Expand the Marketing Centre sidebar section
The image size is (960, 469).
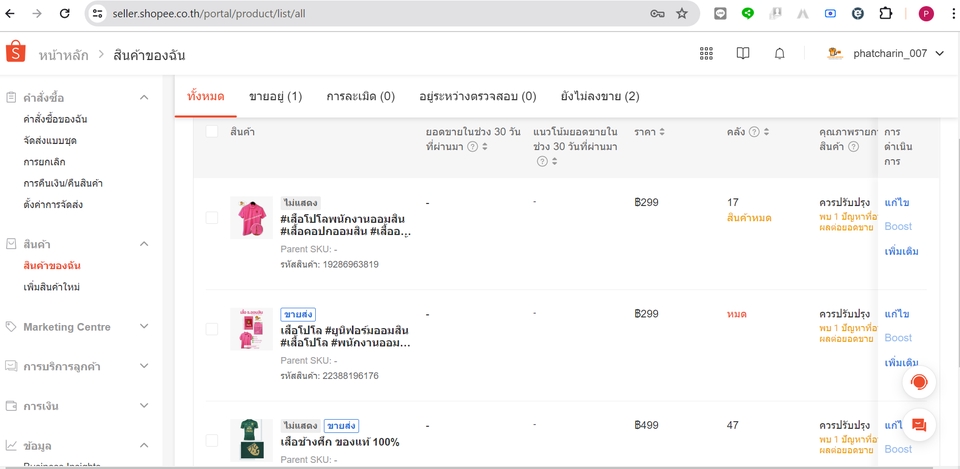click(x=144, y=326)
